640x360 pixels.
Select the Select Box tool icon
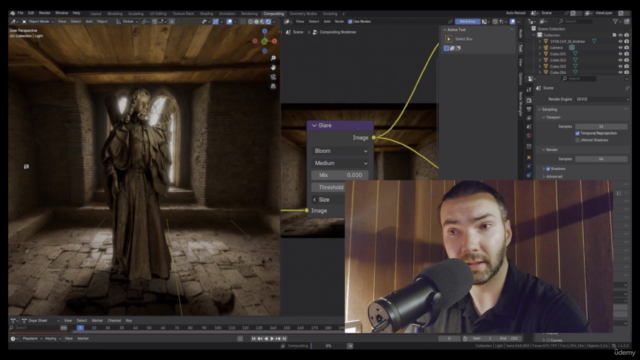(x=449, y=39)
